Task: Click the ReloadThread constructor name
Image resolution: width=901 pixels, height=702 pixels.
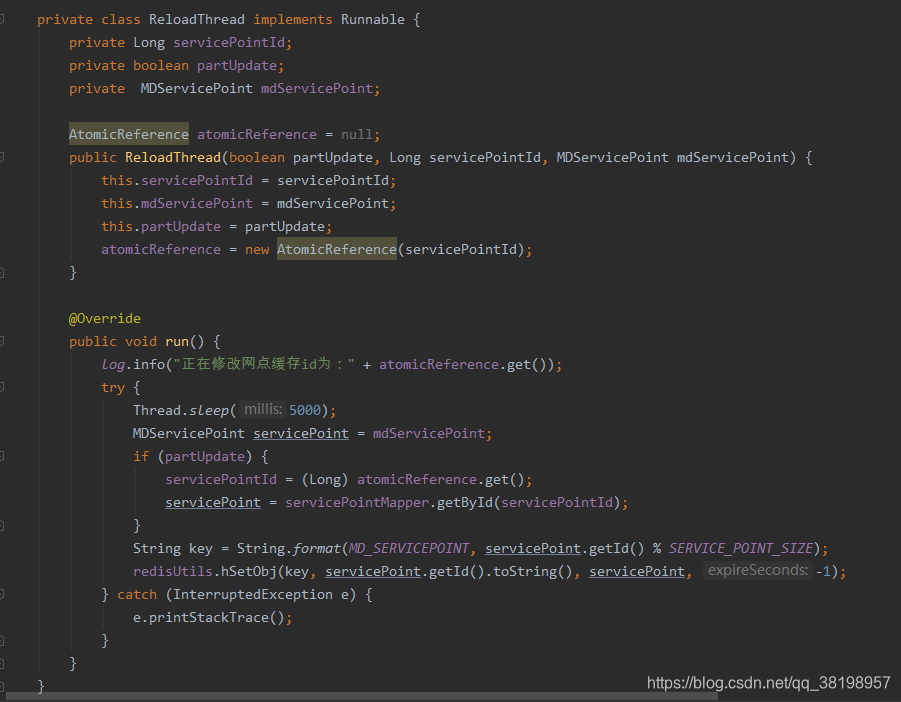Action: (173, 157)
